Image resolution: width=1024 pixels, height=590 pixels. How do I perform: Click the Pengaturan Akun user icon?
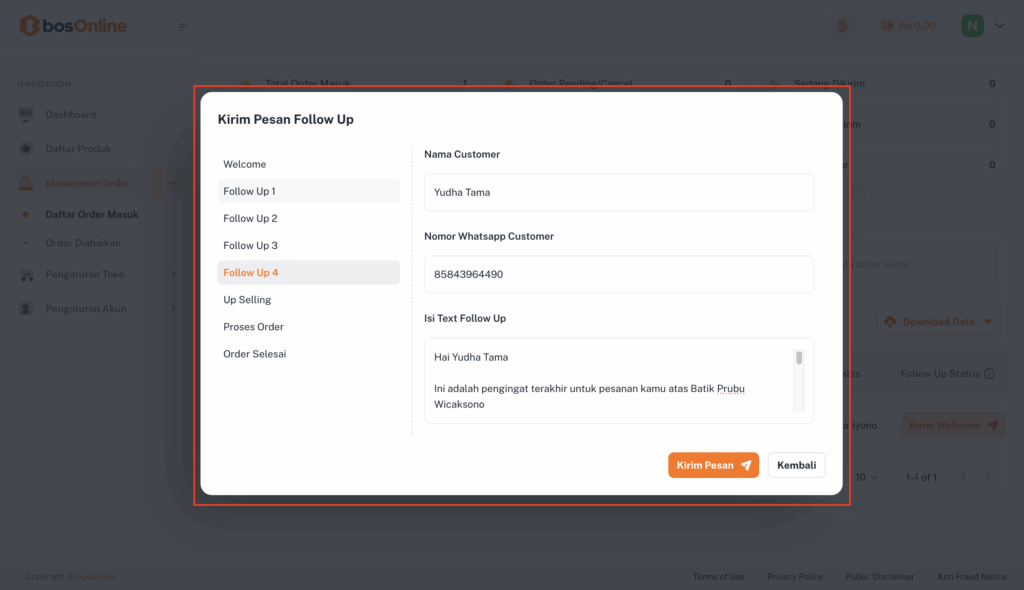coord(26,309)
